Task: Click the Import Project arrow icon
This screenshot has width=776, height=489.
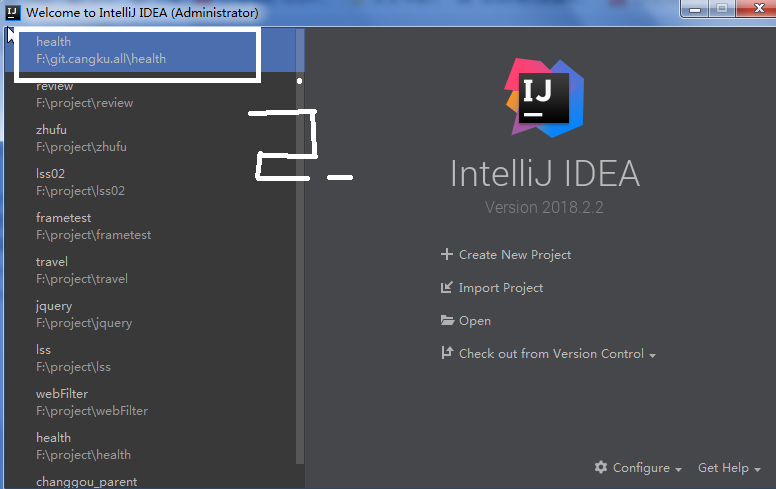Action: [446, 288]
